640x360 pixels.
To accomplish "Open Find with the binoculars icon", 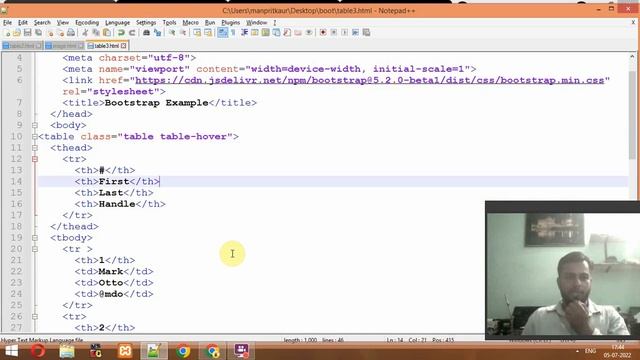I will click(x=147, y=33).
